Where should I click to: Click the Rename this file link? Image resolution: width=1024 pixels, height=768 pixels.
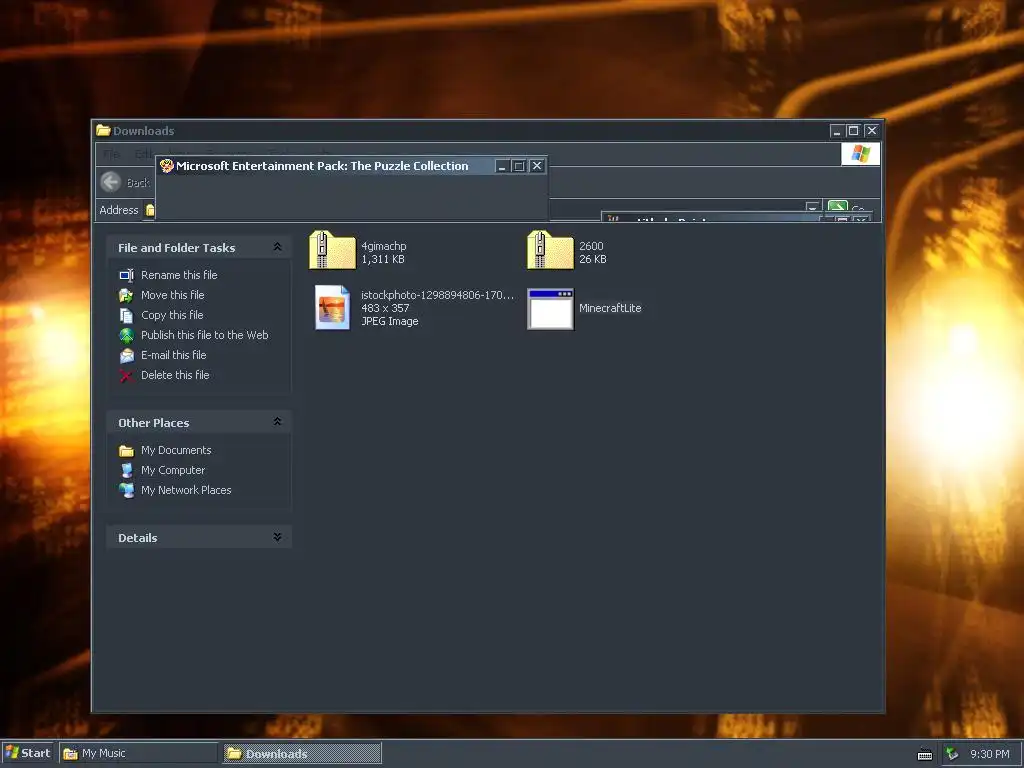click(x=179, y=276)
